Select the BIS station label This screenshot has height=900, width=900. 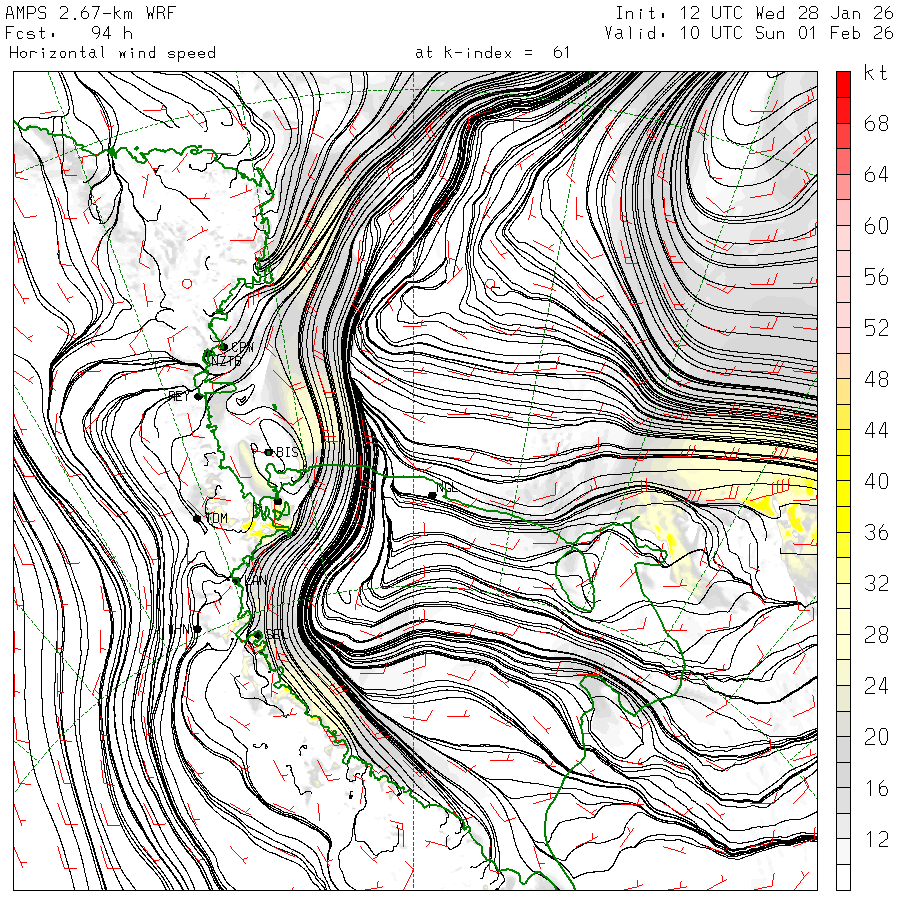click(288, 452)
